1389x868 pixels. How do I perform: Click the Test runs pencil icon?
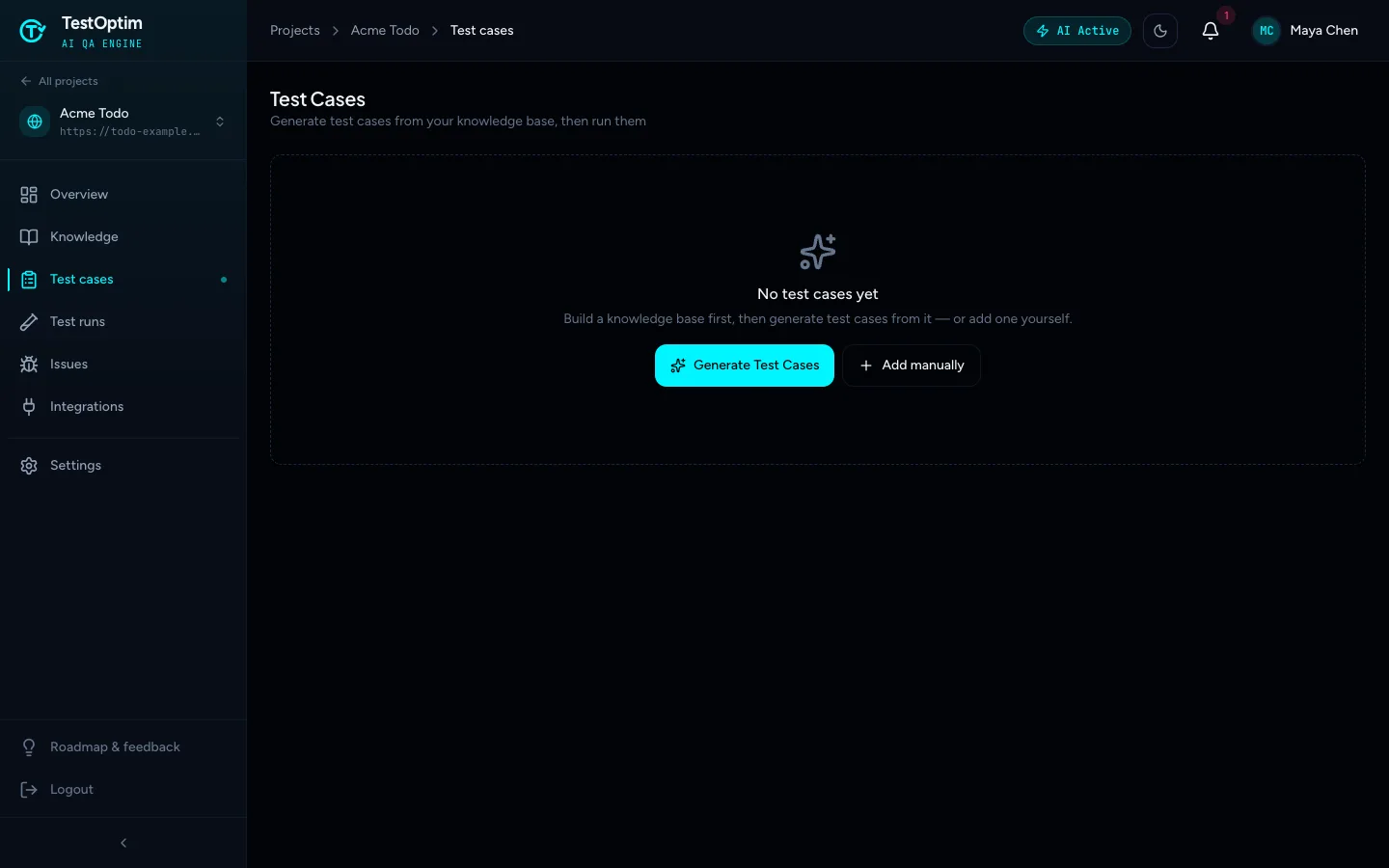point(29,322)
